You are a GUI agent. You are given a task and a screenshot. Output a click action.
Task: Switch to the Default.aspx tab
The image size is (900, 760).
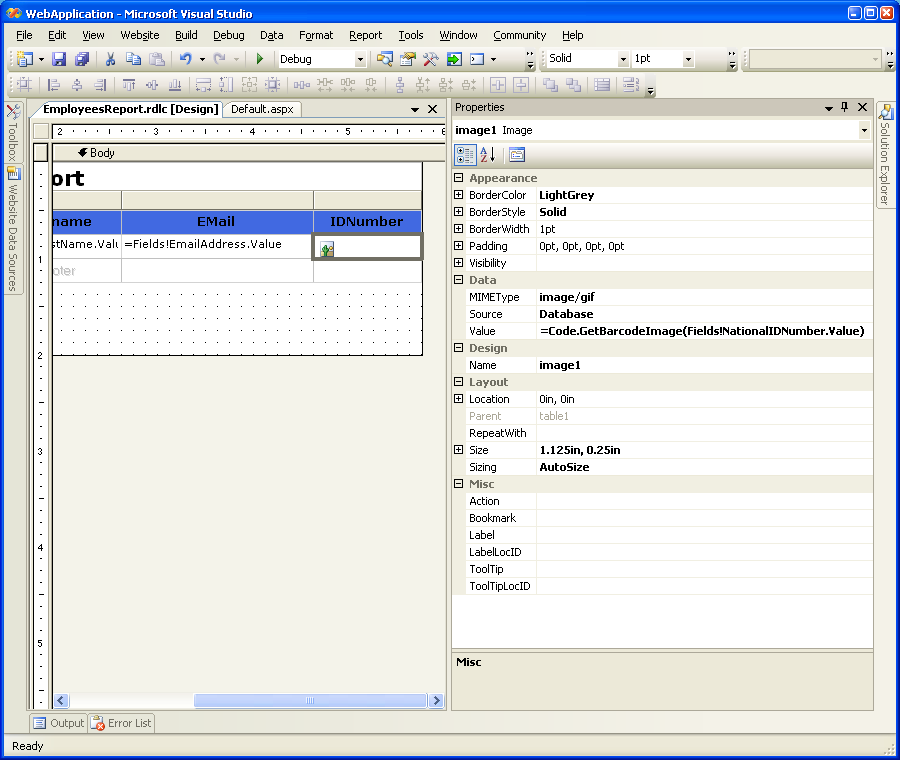pyautogui.click(x=262, y=109)
